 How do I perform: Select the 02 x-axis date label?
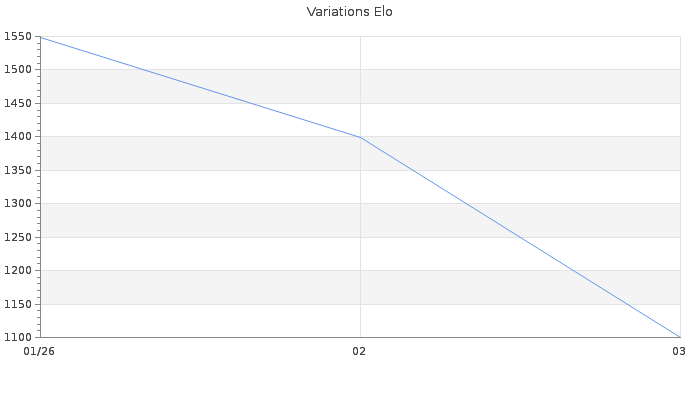pyautogui.click(x=360, y=351)
